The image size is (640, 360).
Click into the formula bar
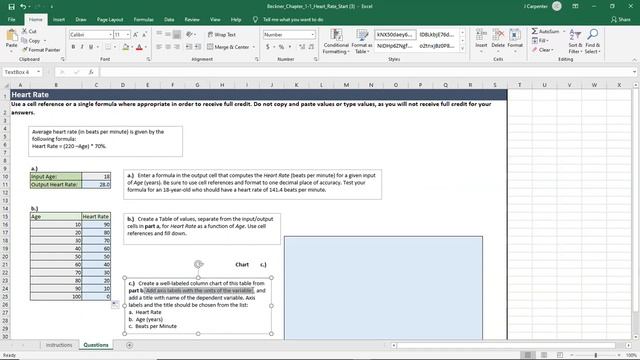365,72
